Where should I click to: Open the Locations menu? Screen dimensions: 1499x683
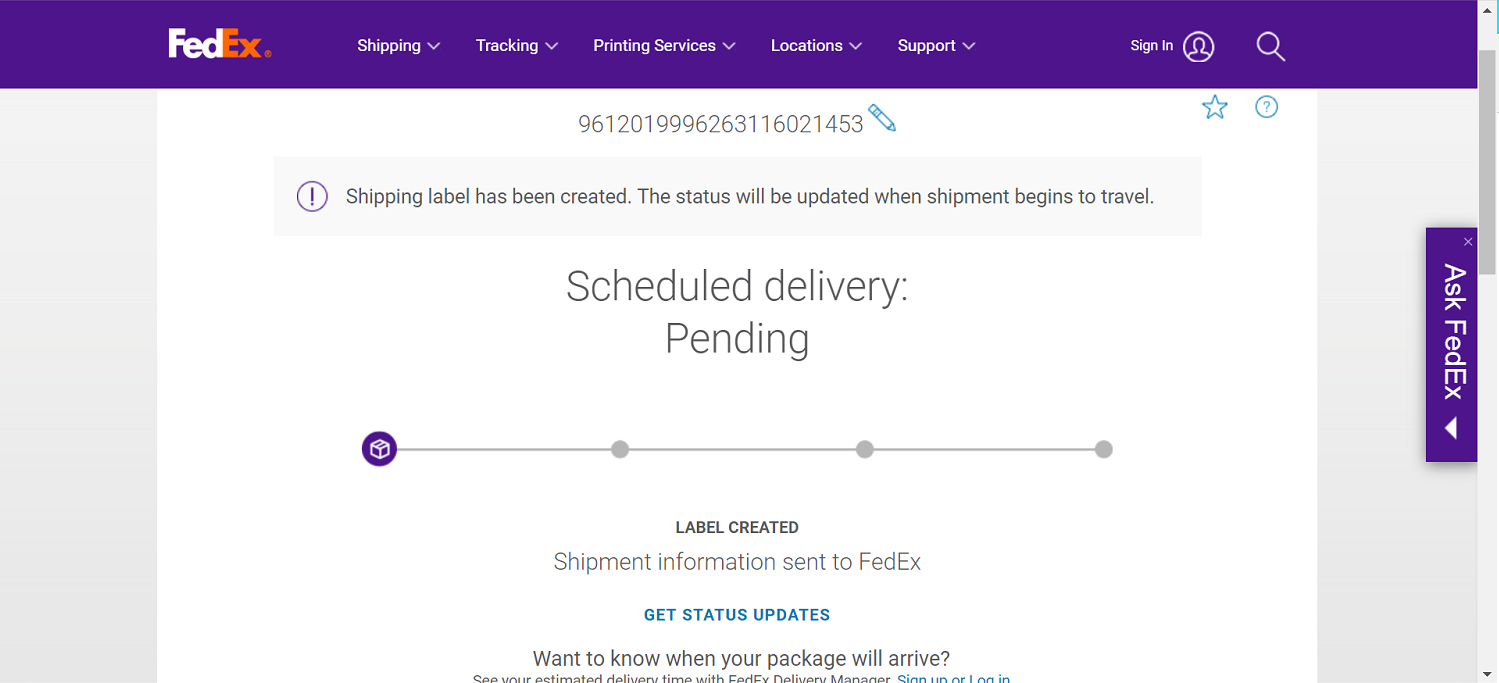[816, 46]
